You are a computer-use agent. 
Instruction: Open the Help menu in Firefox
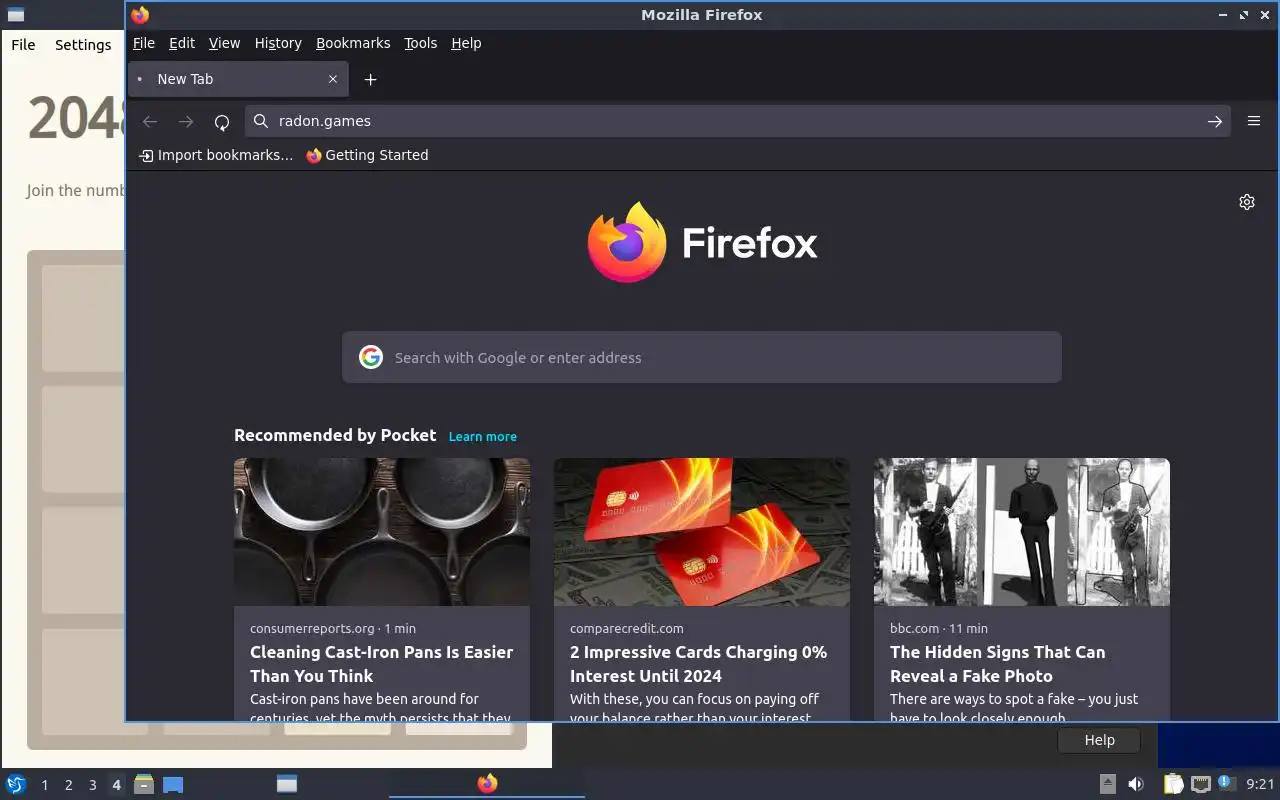466,43
